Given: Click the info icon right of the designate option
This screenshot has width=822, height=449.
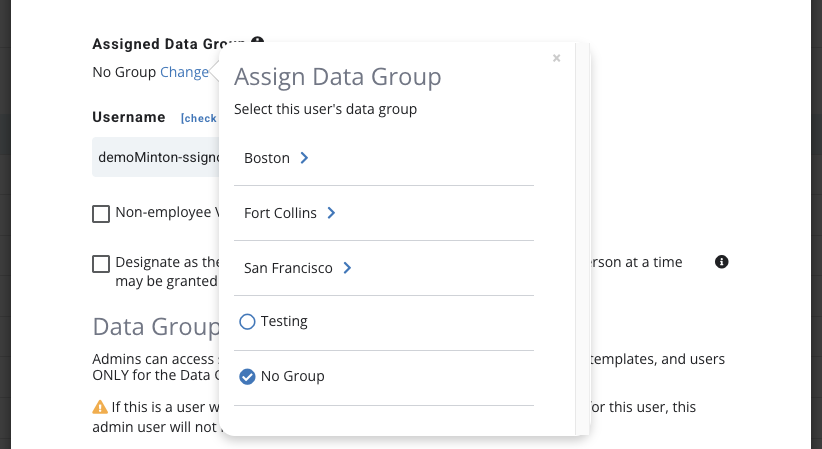Looking at the screenshot, I should click(722, 262).
